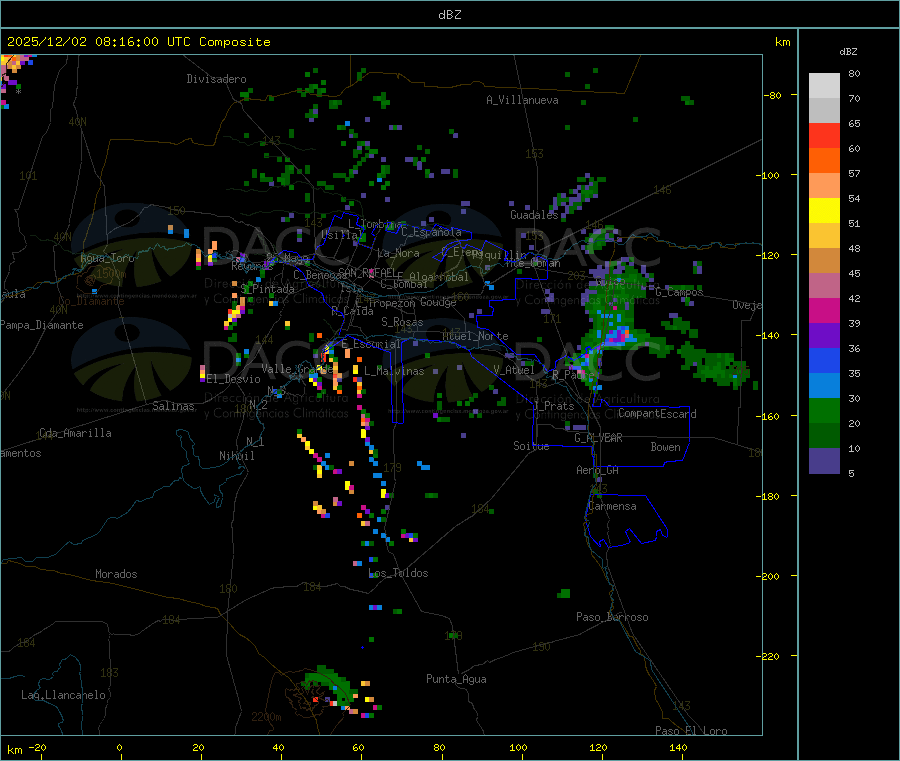Screen dimensions: 900x761
Task: Click the "Salinas" map label
Action: point(173,406)
